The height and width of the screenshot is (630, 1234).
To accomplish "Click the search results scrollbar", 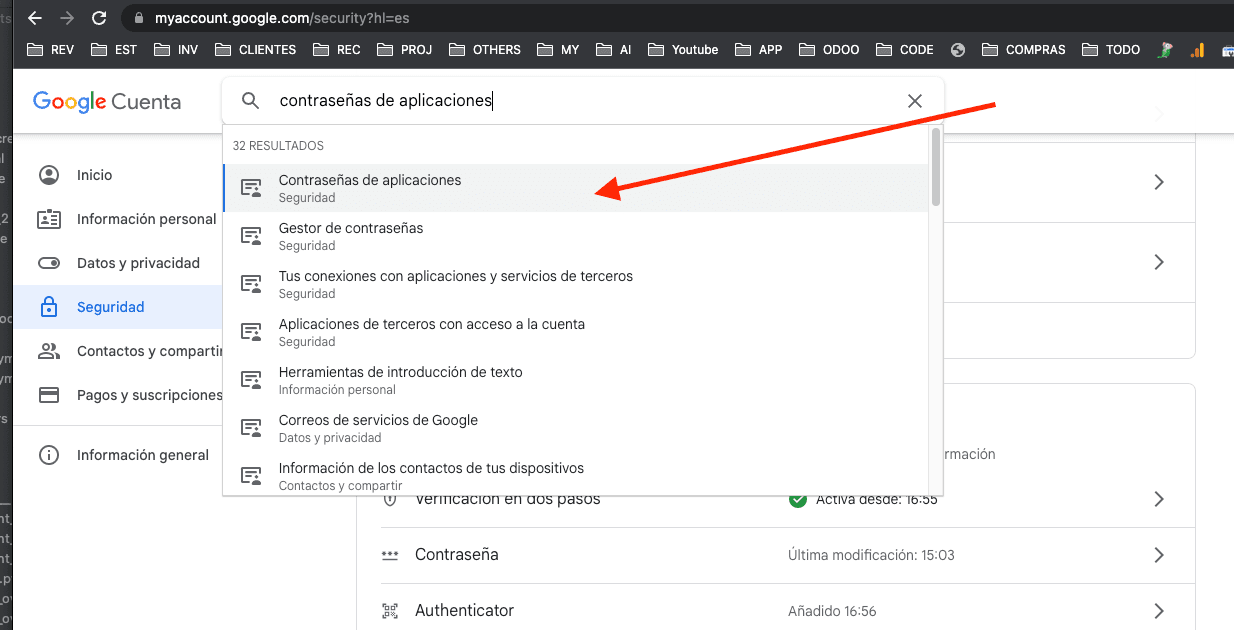I will 935,167.
